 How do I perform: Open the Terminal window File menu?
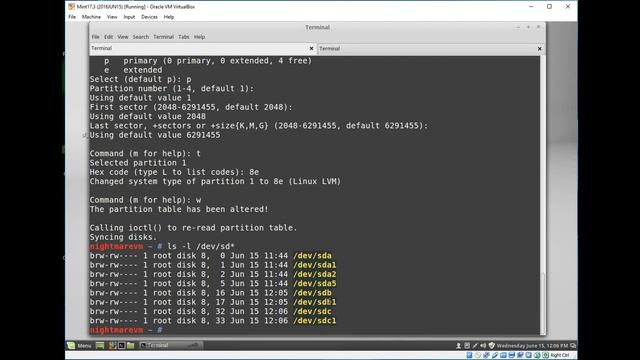[x=95, y=37]
